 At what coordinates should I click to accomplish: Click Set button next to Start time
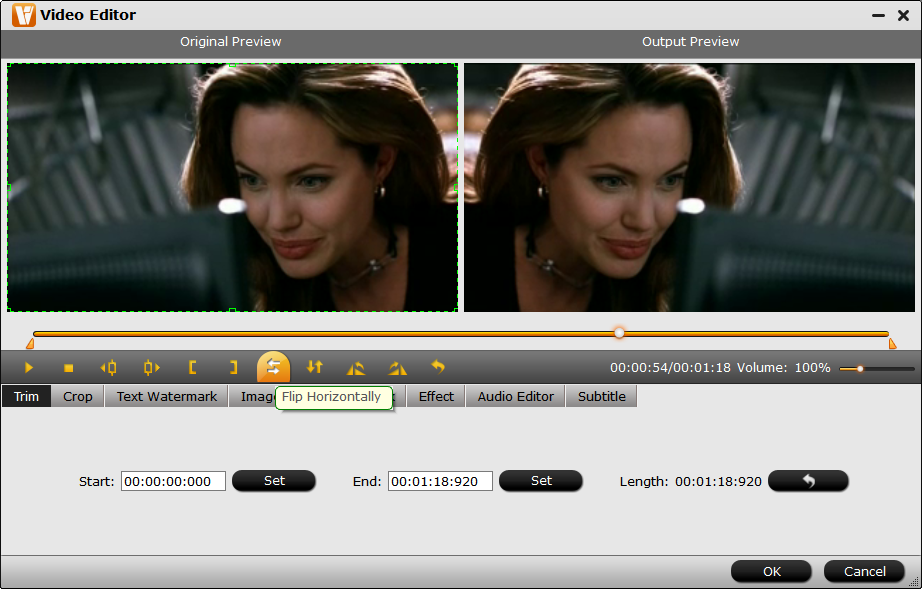pos(274,481)
